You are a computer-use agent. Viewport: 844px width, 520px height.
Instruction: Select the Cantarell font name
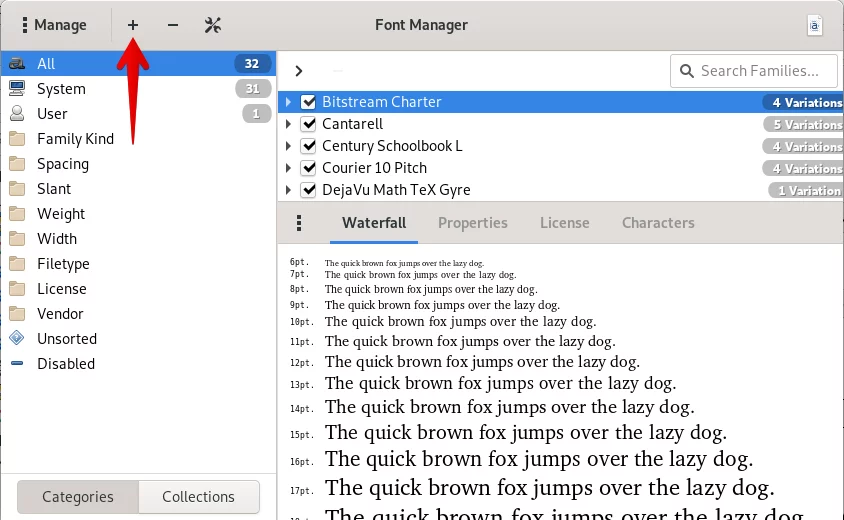tap(353, 124)
